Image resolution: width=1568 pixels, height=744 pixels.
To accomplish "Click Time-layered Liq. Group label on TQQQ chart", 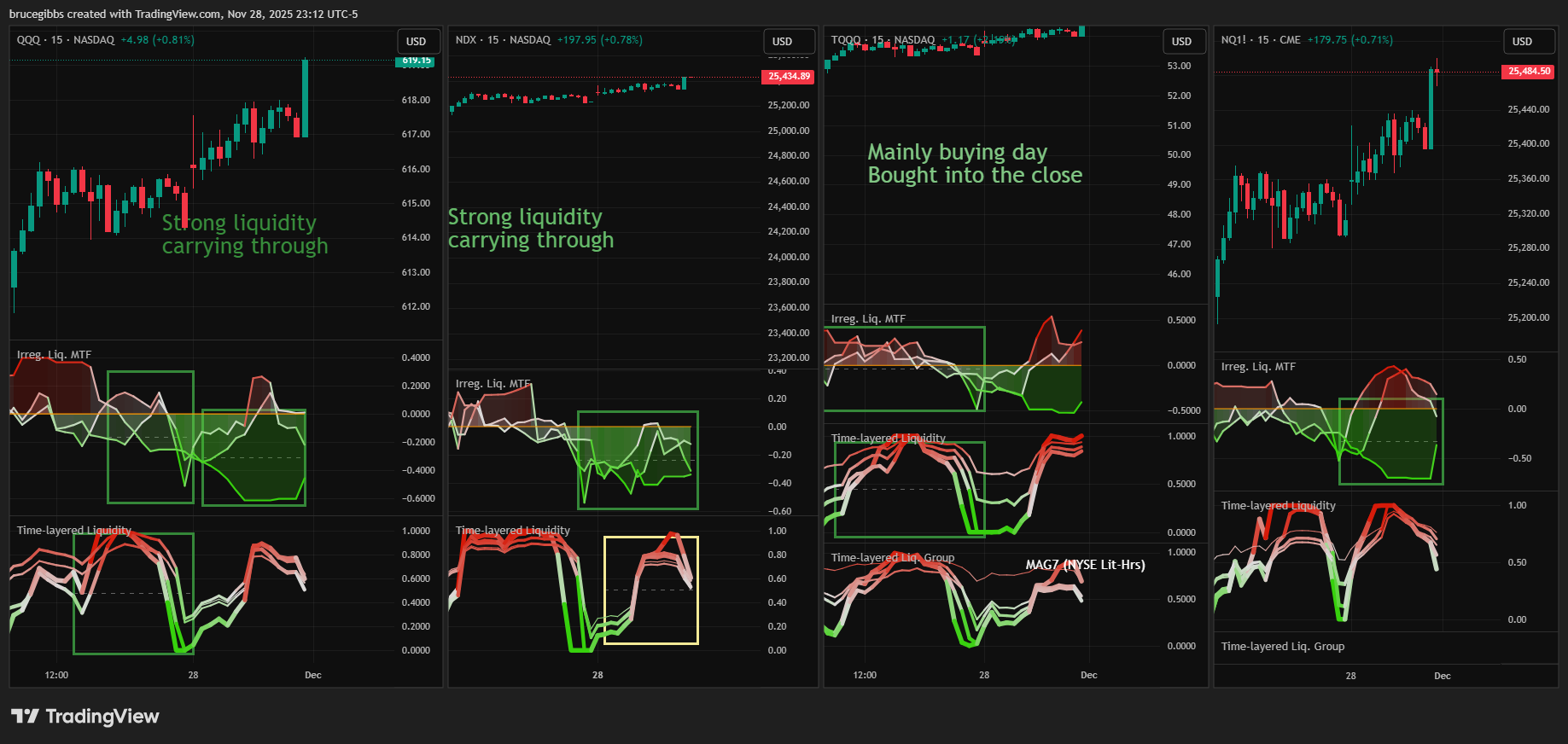I will (x=892, y=558).
